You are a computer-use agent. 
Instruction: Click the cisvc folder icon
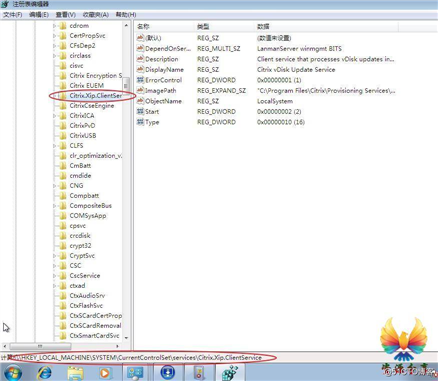[x=63, y=66]
